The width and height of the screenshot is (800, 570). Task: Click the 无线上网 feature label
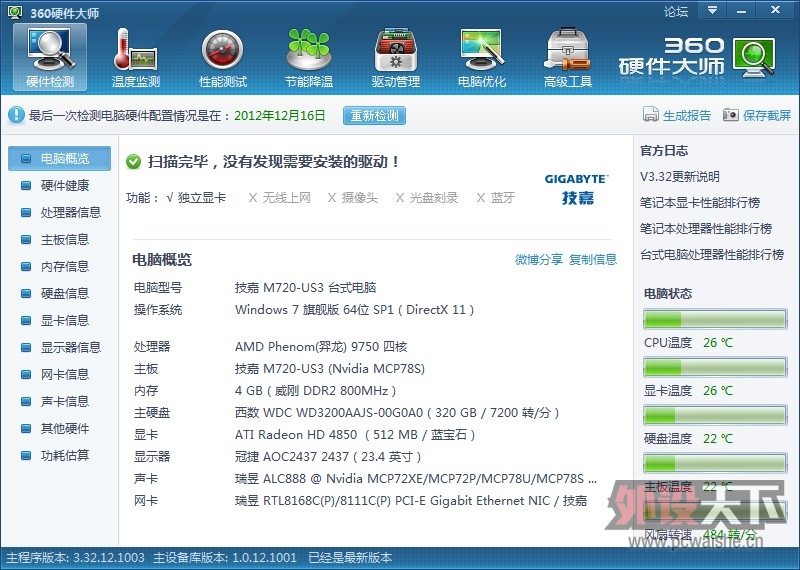[287, 197]
